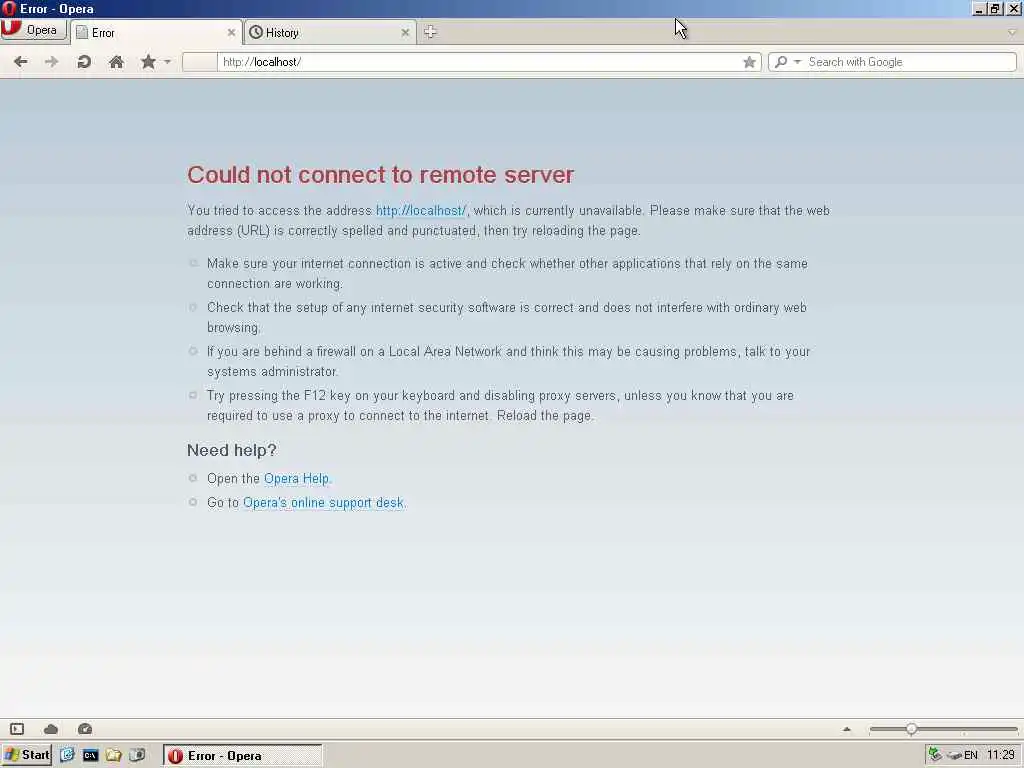Bookmark this page with address bar star
The height and width of the screenshot is (768, 1024).
(x=749, y=62)
